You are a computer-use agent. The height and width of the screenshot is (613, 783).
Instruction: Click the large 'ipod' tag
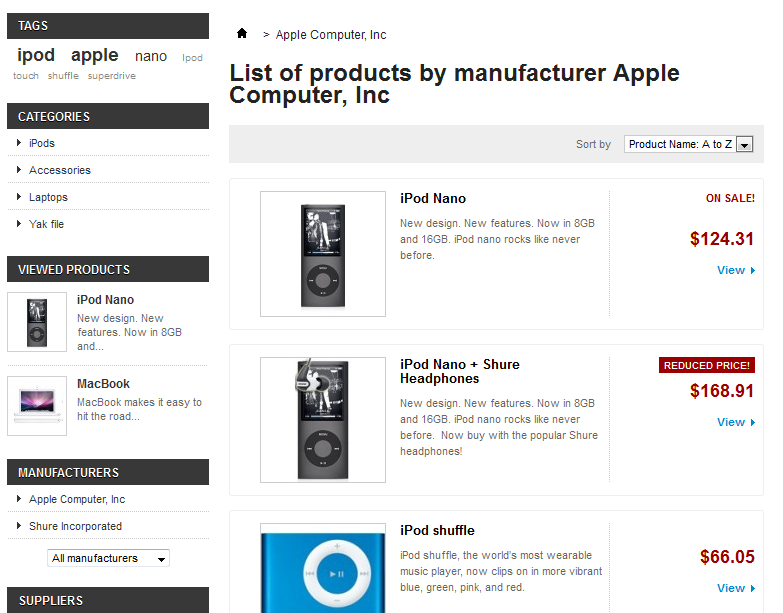click(36, 56)
